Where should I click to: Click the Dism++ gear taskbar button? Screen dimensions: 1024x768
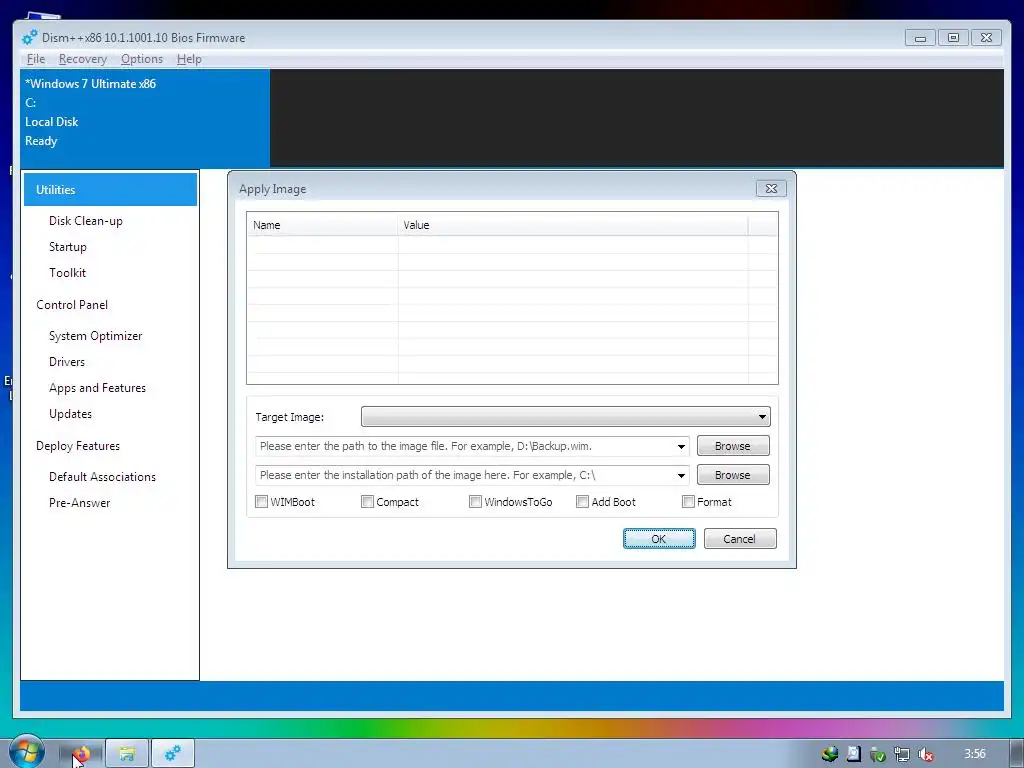click(173, 754)
